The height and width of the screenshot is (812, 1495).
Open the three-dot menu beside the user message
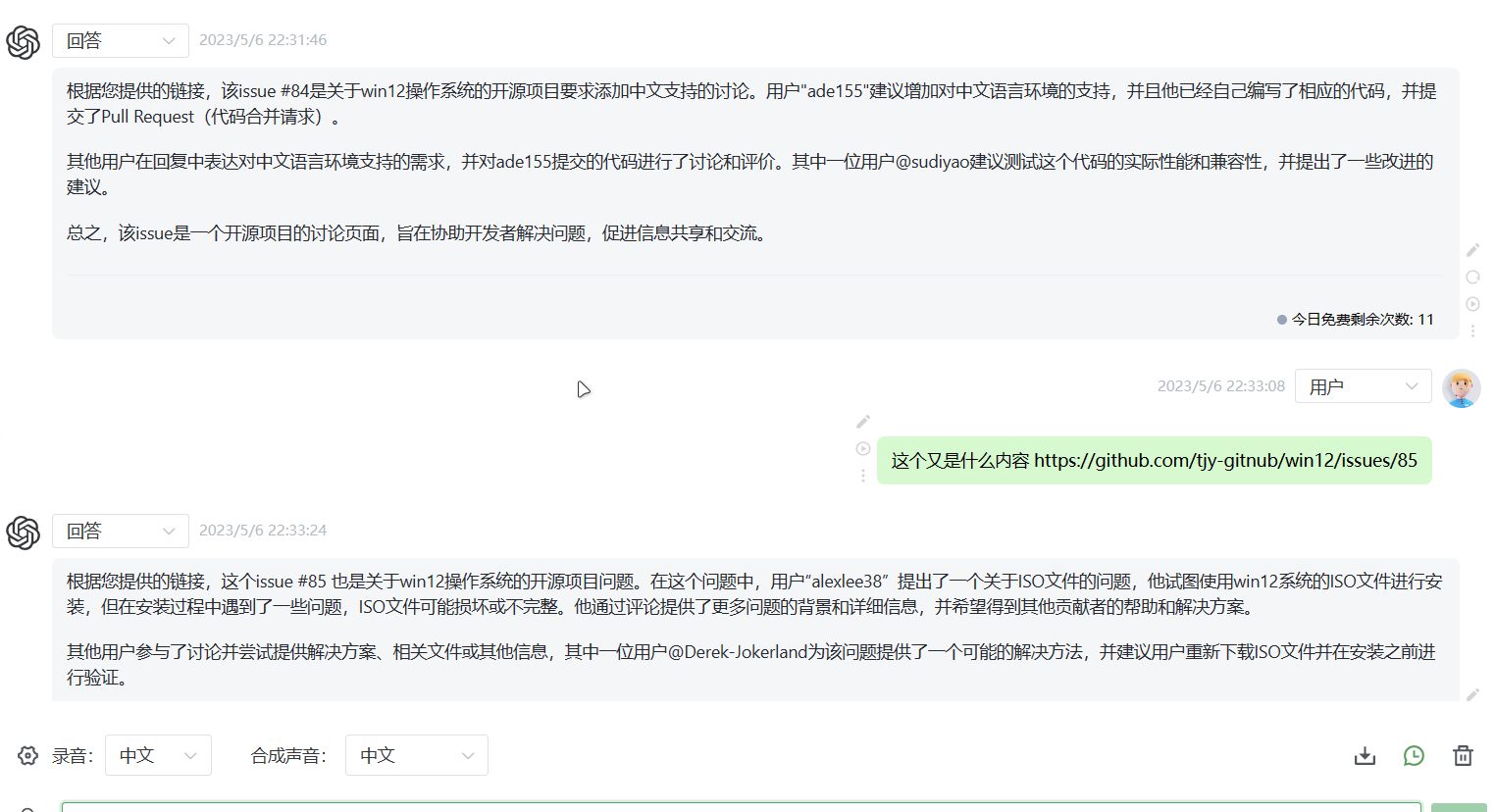[862, 476]
